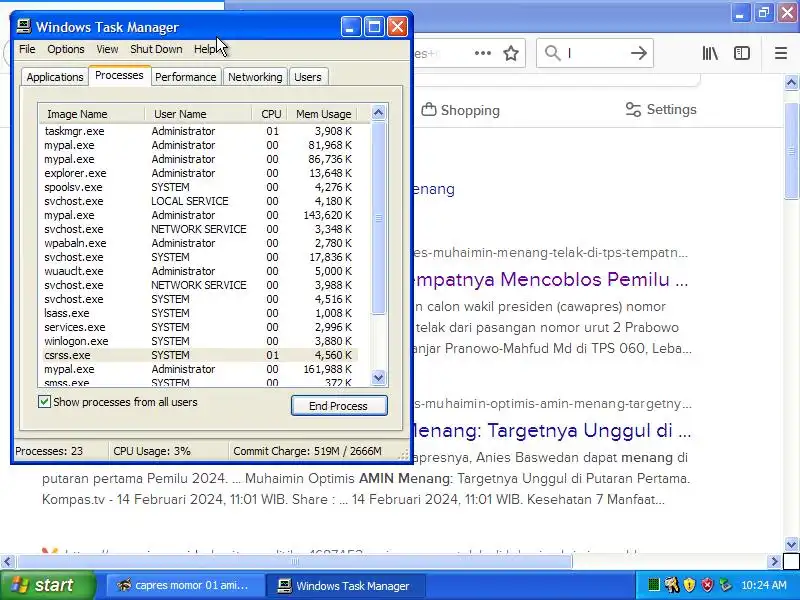
Task: Select mypal.exe row using 161,988 K
Action: tap(199, 369)
